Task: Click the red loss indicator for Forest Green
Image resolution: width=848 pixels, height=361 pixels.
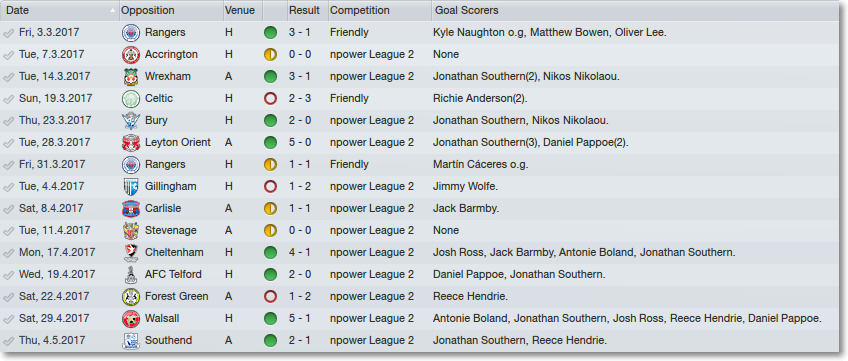Action: 270,296
